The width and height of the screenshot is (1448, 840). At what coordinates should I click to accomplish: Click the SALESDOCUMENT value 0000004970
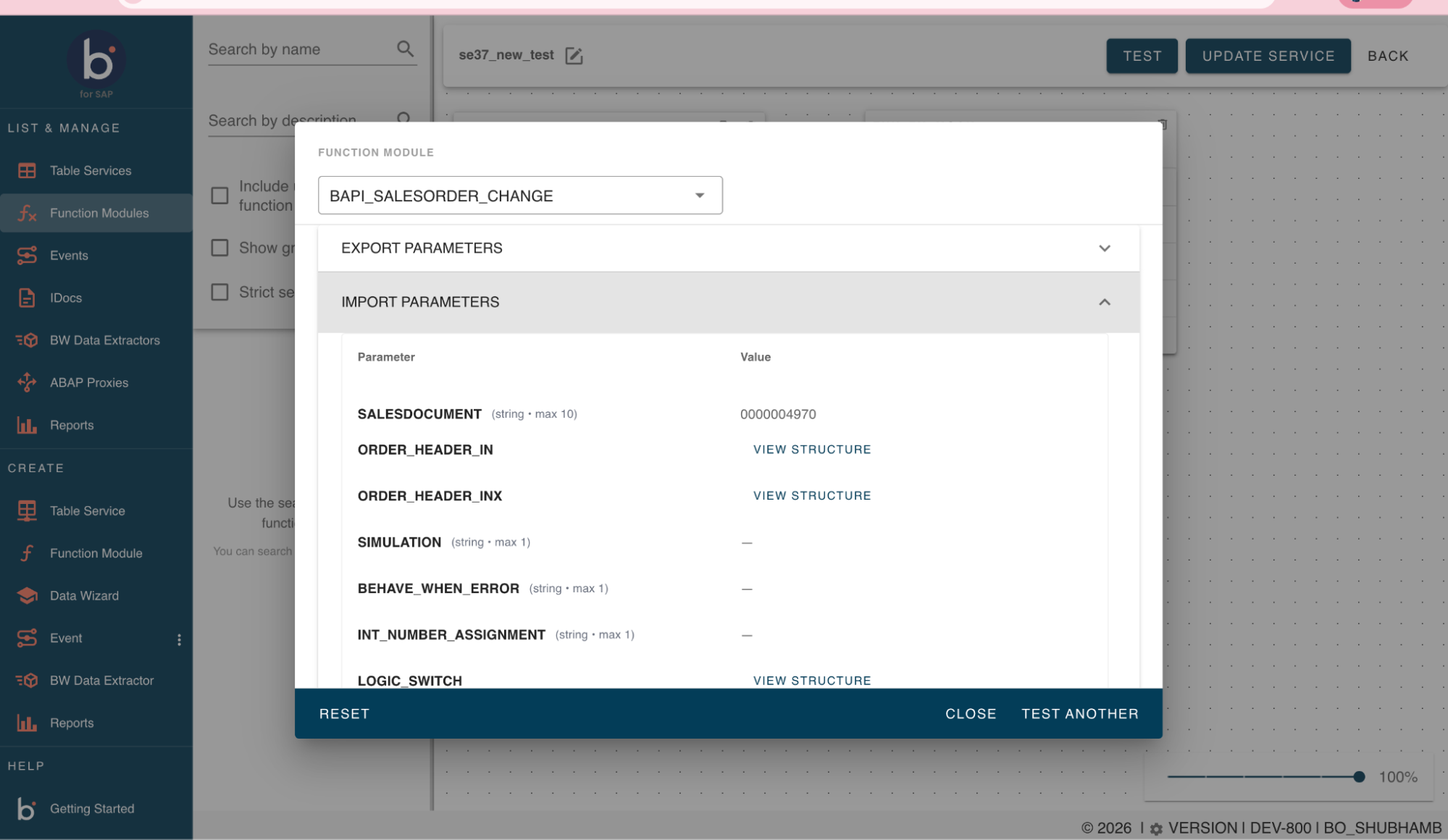778,414
